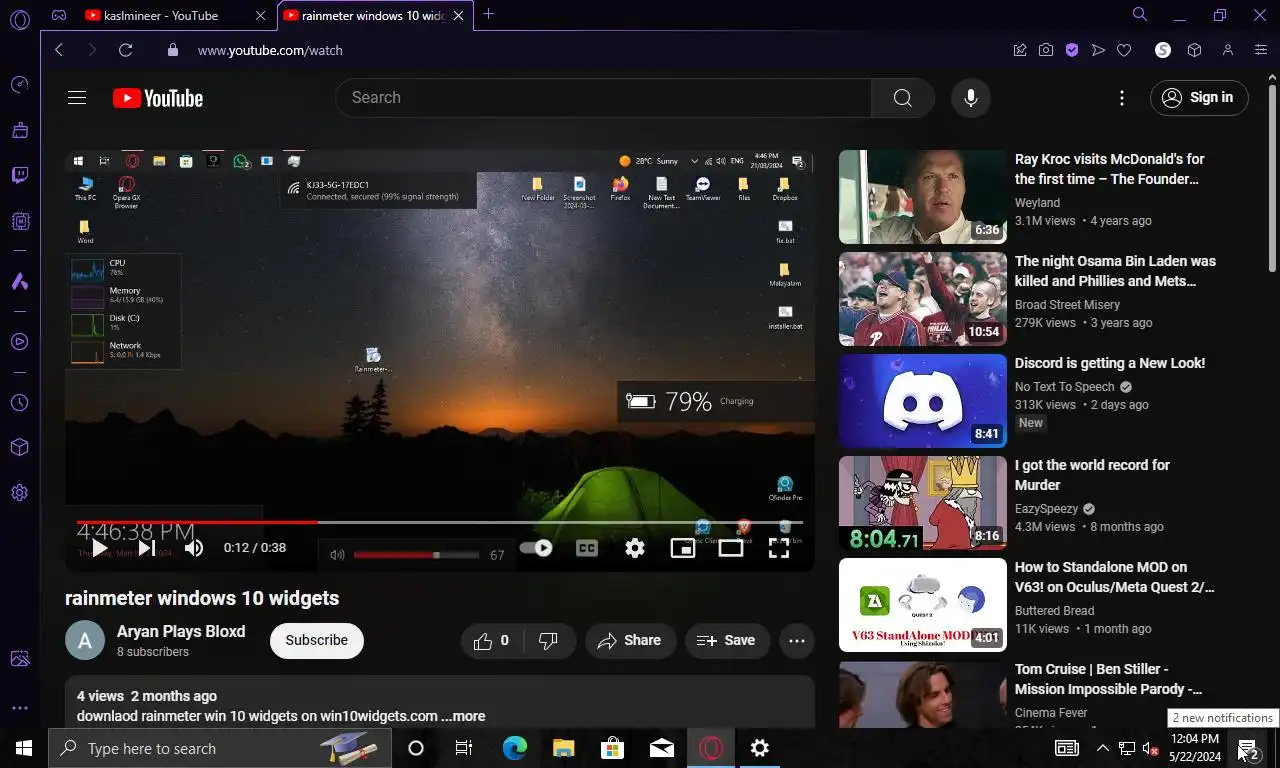1280x768 pixels.
Task: Enter full screen mode
Action: (x=779, y=548)
